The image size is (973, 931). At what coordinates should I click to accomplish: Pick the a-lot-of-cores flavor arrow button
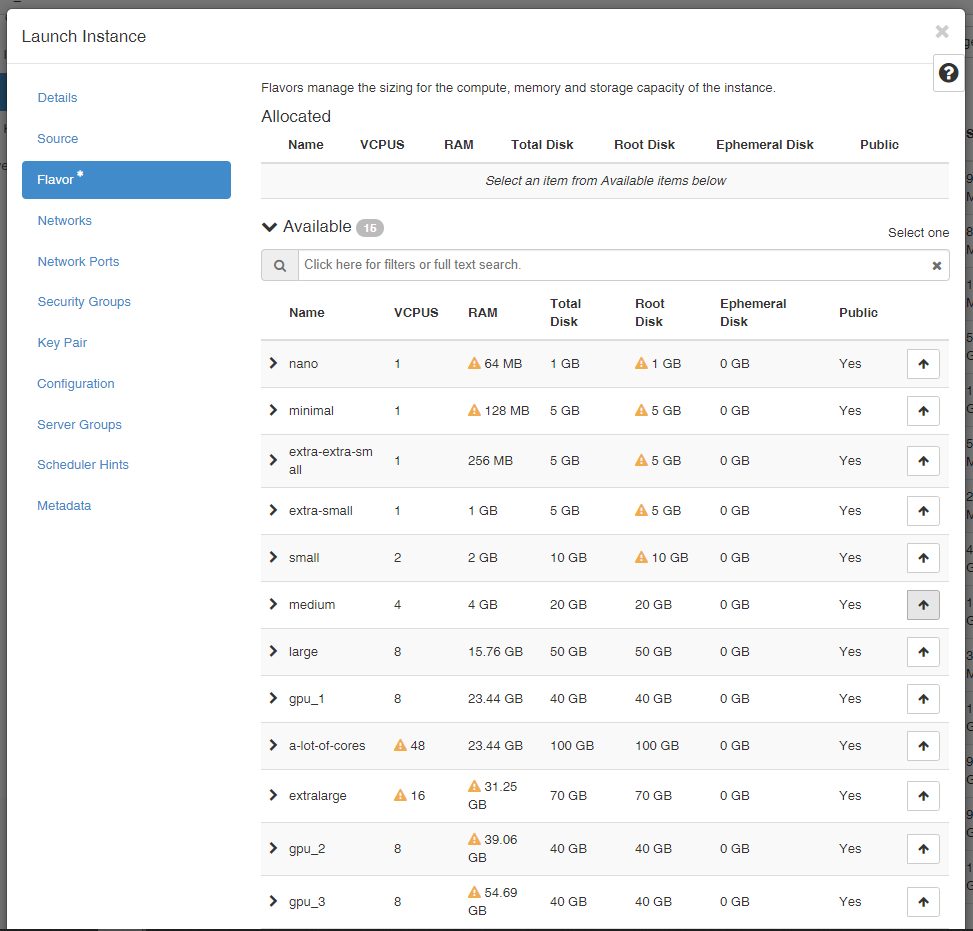coord(923,746)
